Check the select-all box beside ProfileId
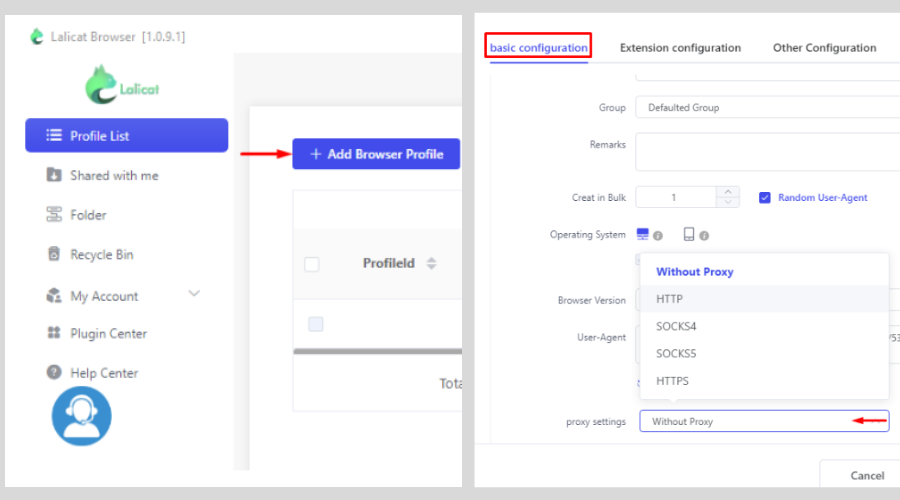Viewport: 900px width, 500px height. click(x=311, y=264)
